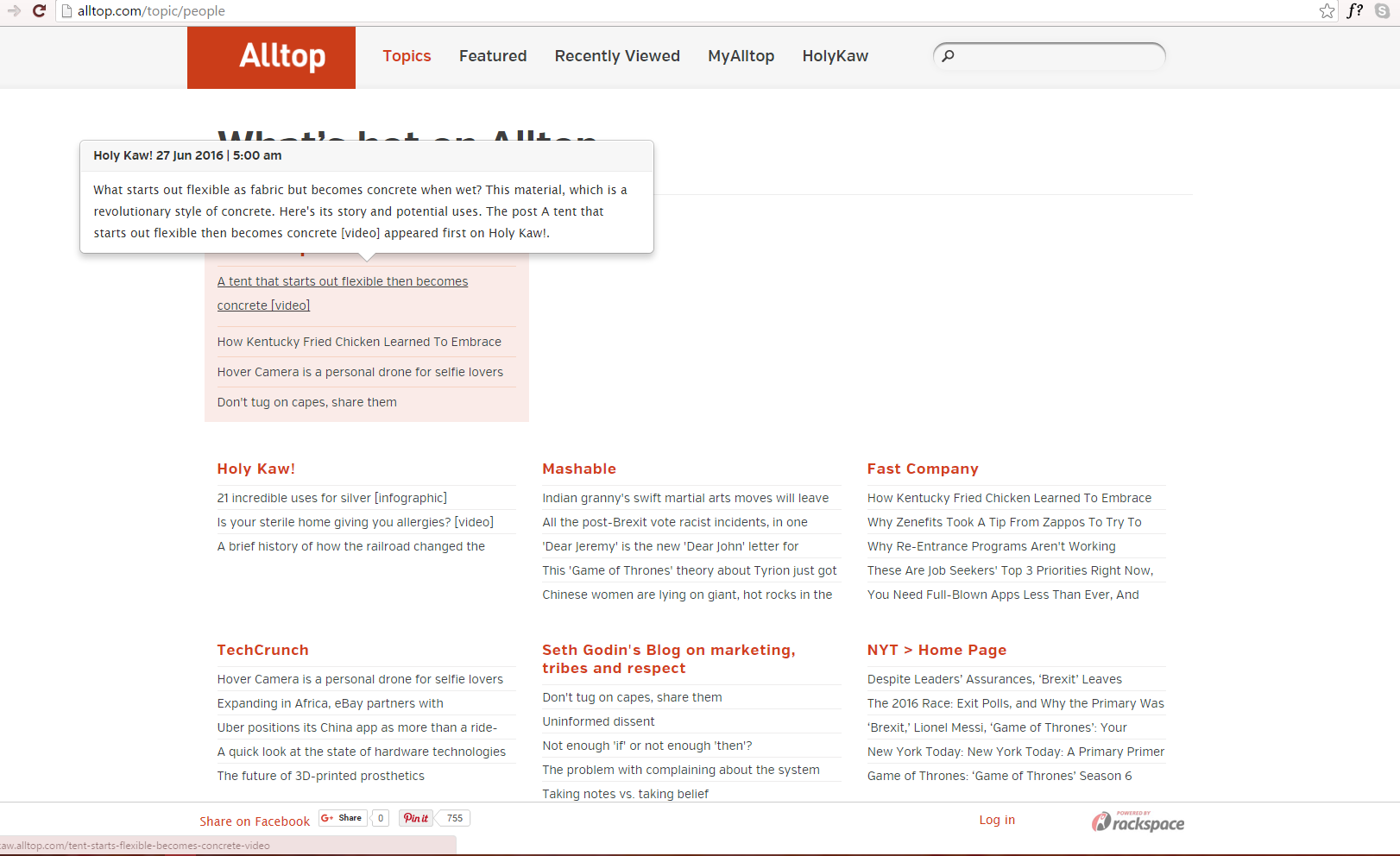1400x856 pixels.
Task: Open Game of Thrones Tyrion theory
Action: click(x=690, y=570)
